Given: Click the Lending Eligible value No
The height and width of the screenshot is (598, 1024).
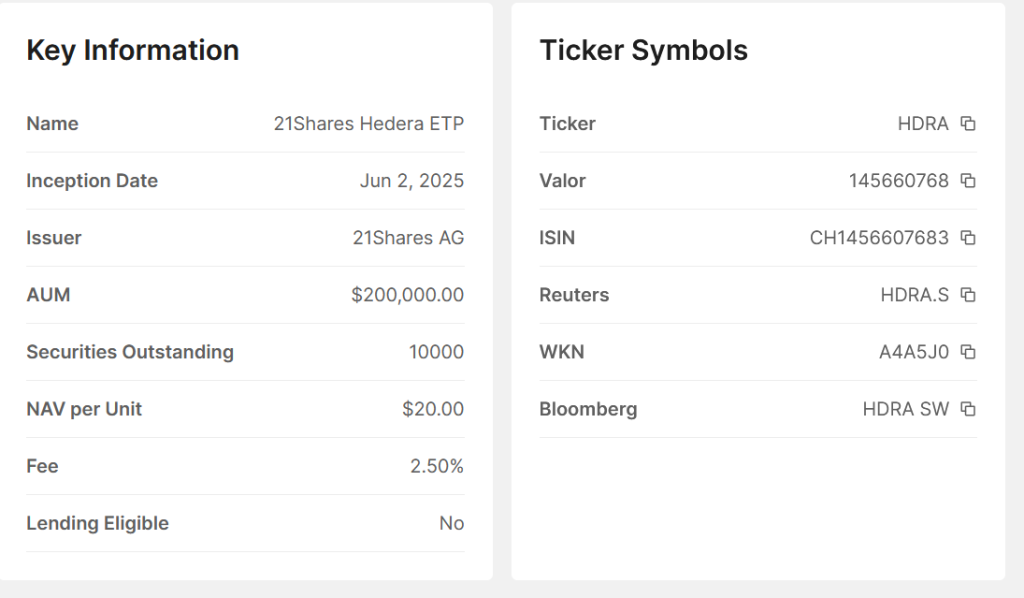Looking at the screenshot, I should point(451,523).
